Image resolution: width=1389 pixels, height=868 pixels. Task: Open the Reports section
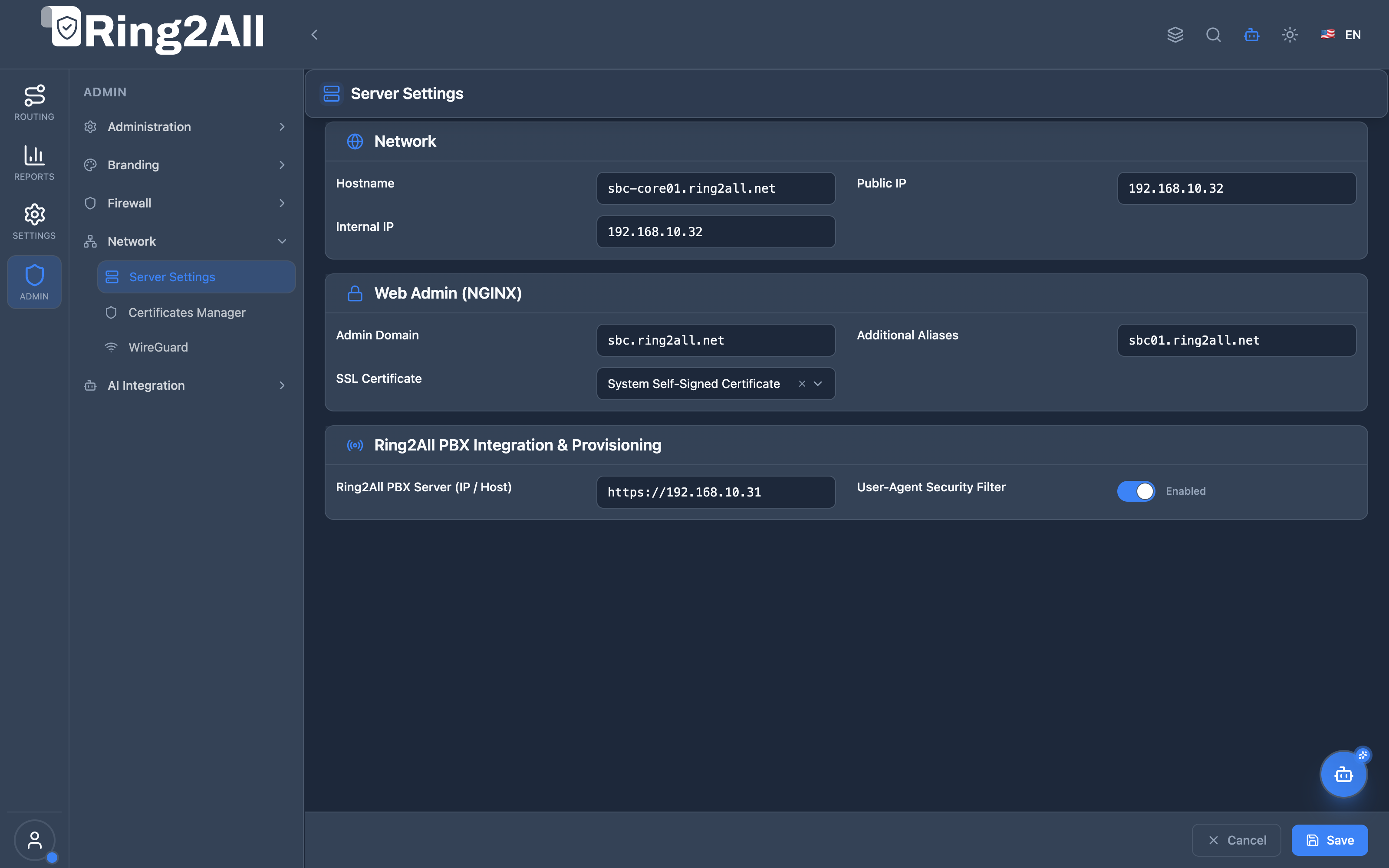[34, 162]
